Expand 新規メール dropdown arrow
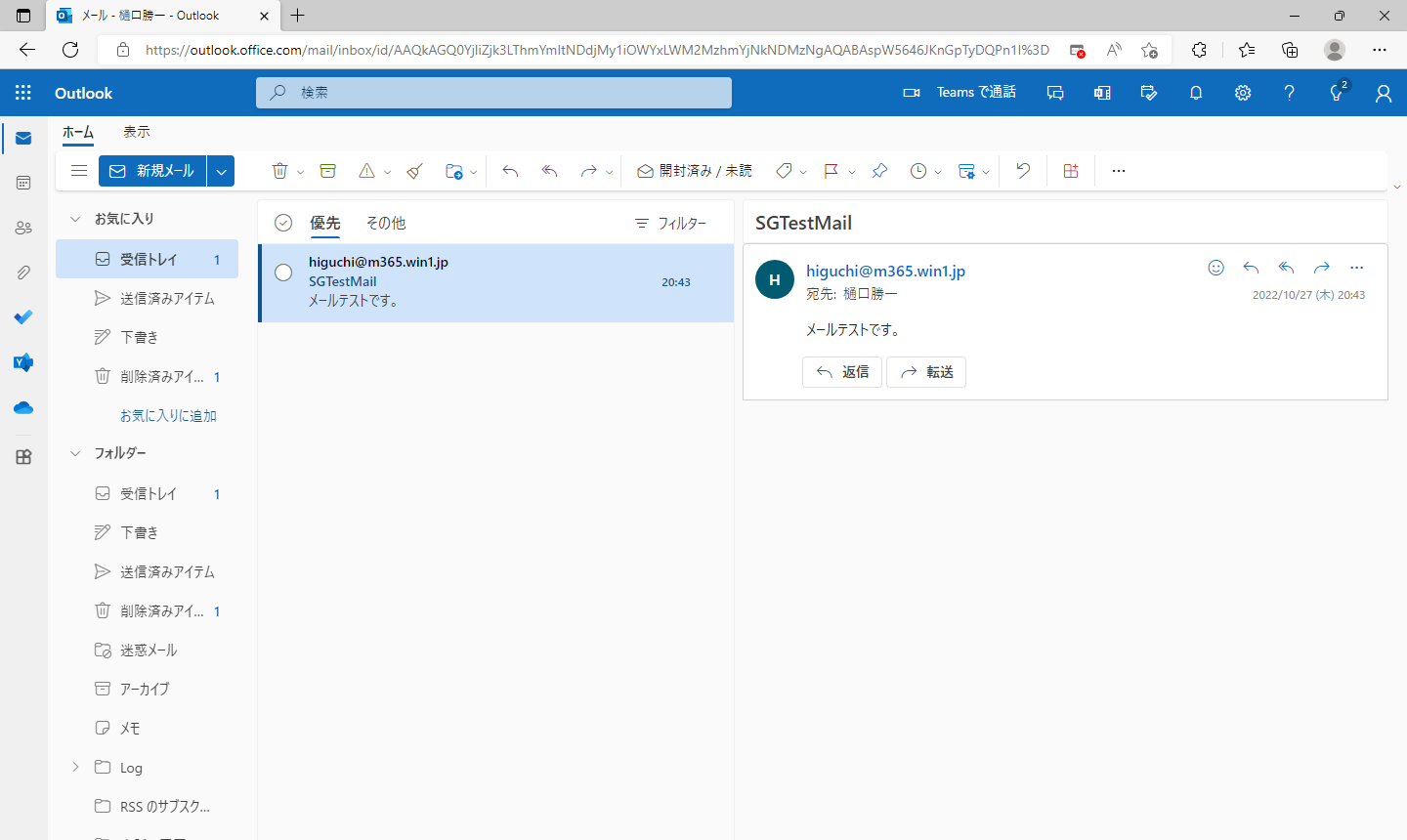This screenshot has width=1407, height=840. point(221,171)
